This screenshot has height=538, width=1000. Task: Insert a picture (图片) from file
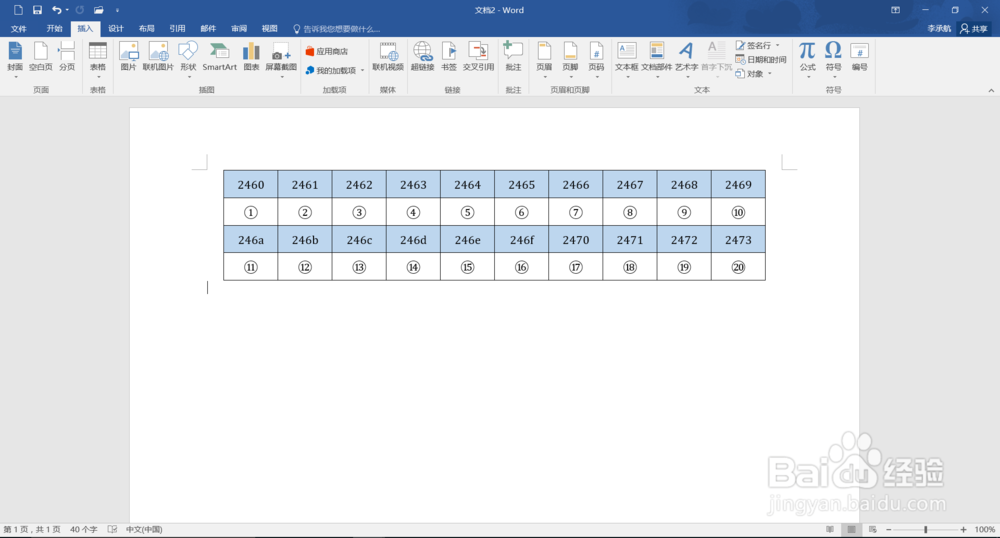pyautogui.click(x=128, y=57)
